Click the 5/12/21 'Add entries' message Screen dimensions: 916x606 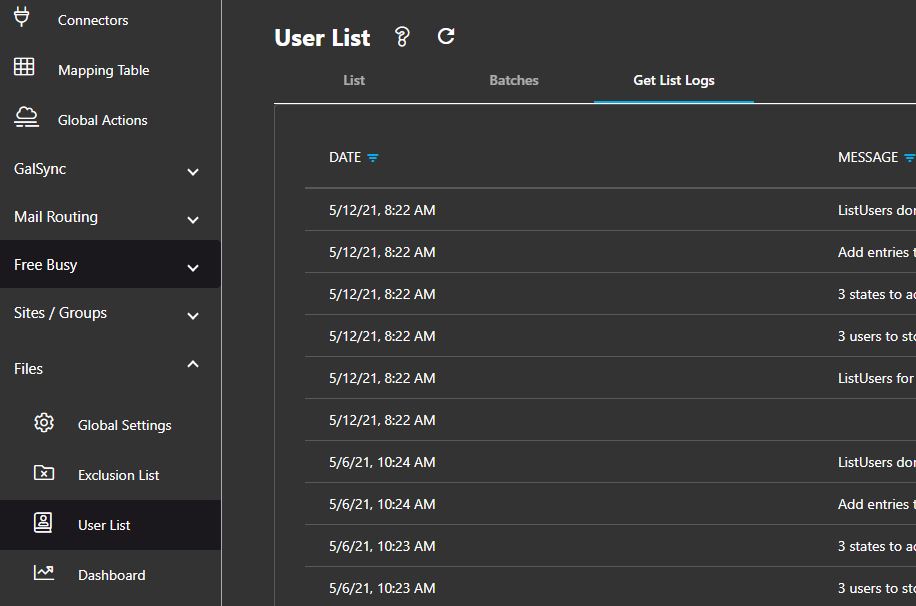click(876, 252)
